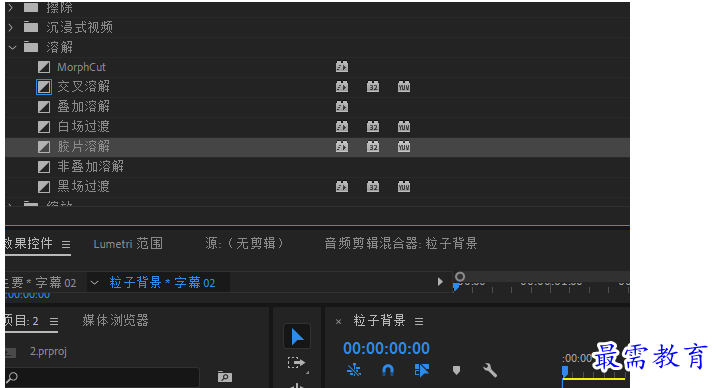
Task: Click accelerated-effect badge for 叠加溶解
Action: [x=342, y=107]
